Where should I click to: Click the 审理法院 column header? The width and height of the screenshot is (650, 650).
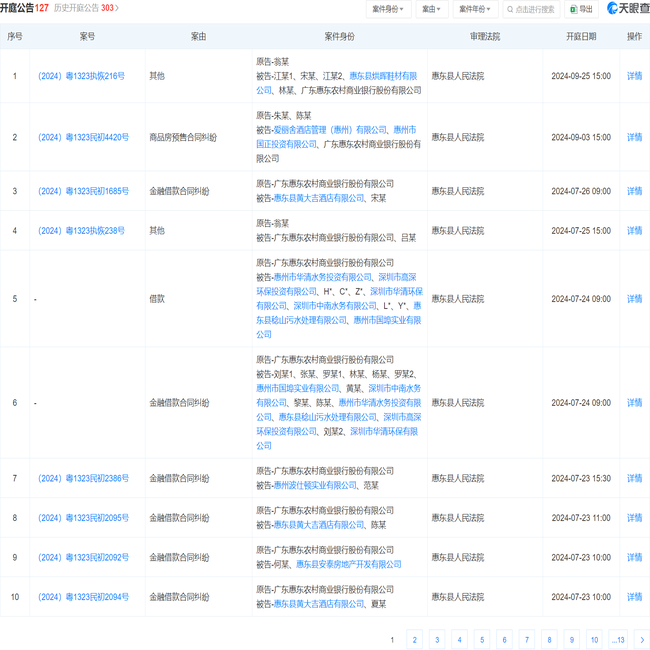485,36
